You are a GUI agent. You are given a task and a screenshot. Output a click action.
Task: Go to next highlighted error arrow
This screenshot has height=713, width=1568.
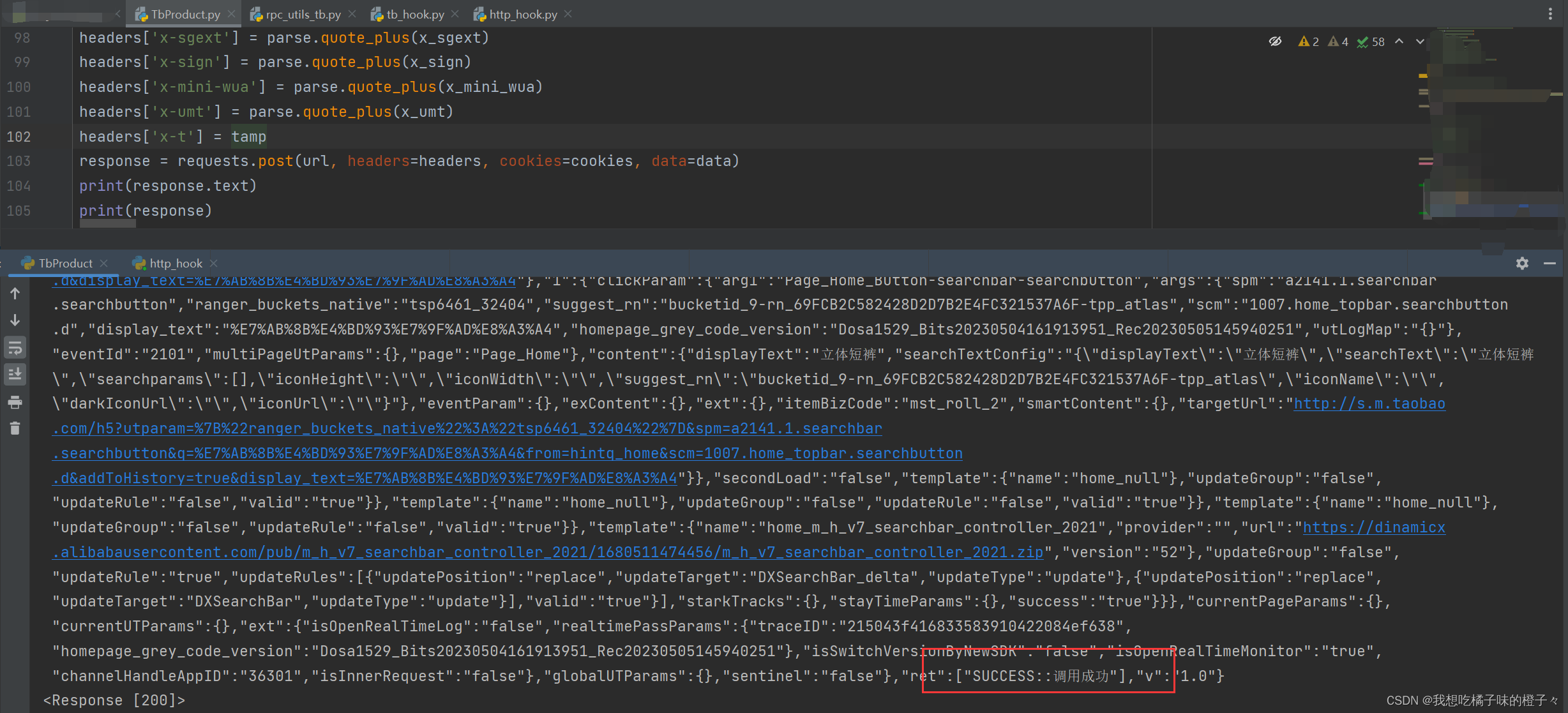(1420, 41)
